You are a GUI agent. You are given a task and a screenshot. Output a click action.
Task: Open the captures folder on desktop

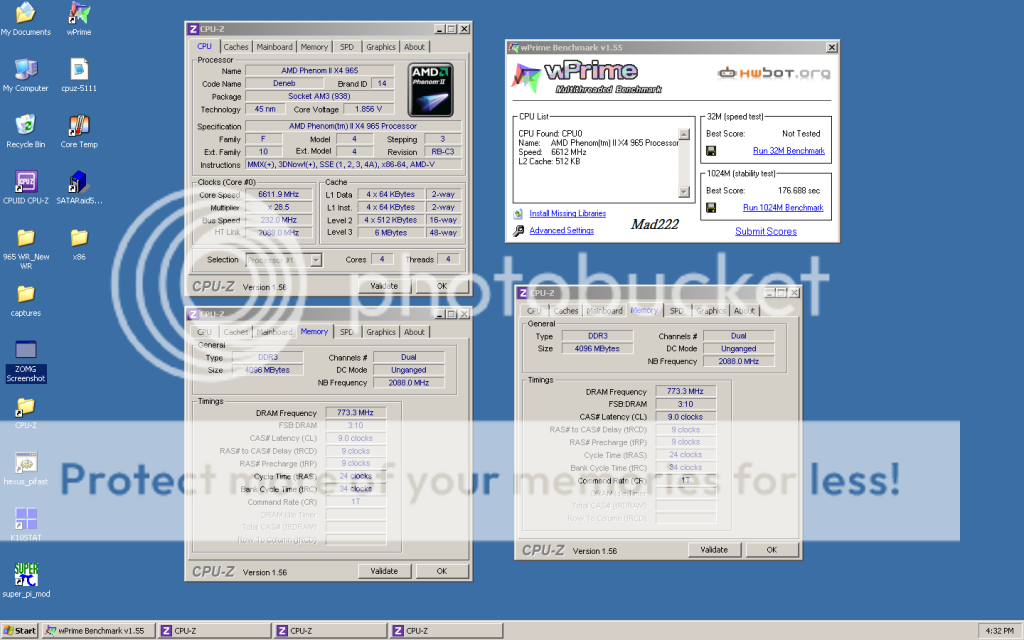point(26,294)
